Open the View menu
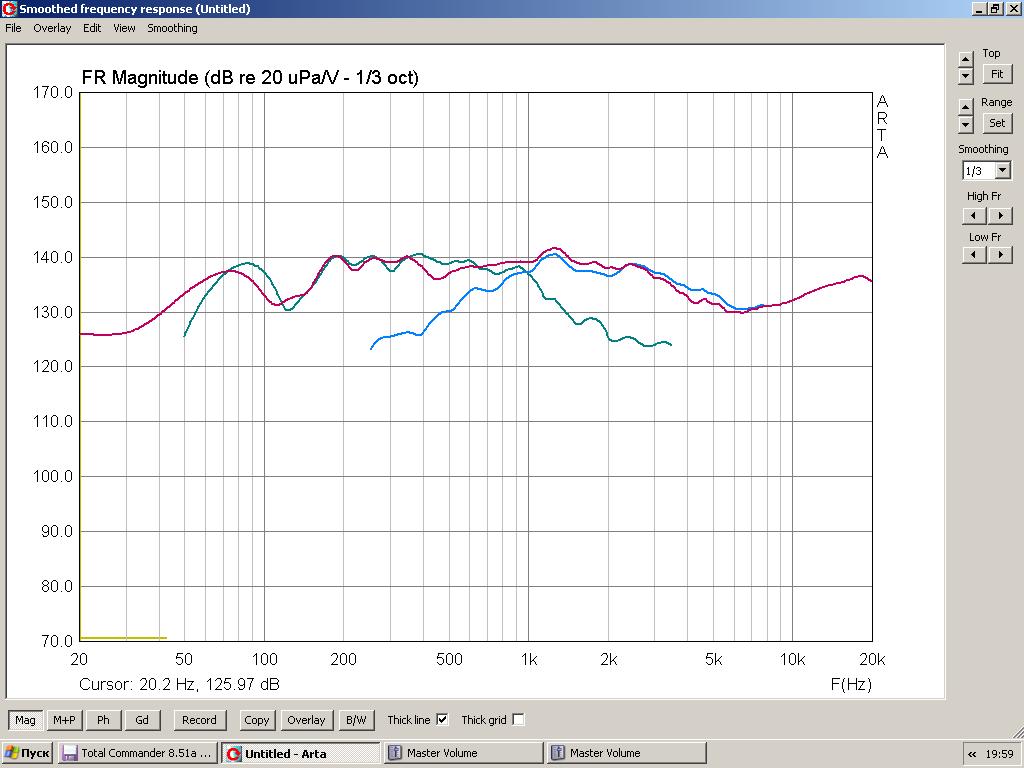The height and width of the screenshot is (768, 1024). coord(124,28)
